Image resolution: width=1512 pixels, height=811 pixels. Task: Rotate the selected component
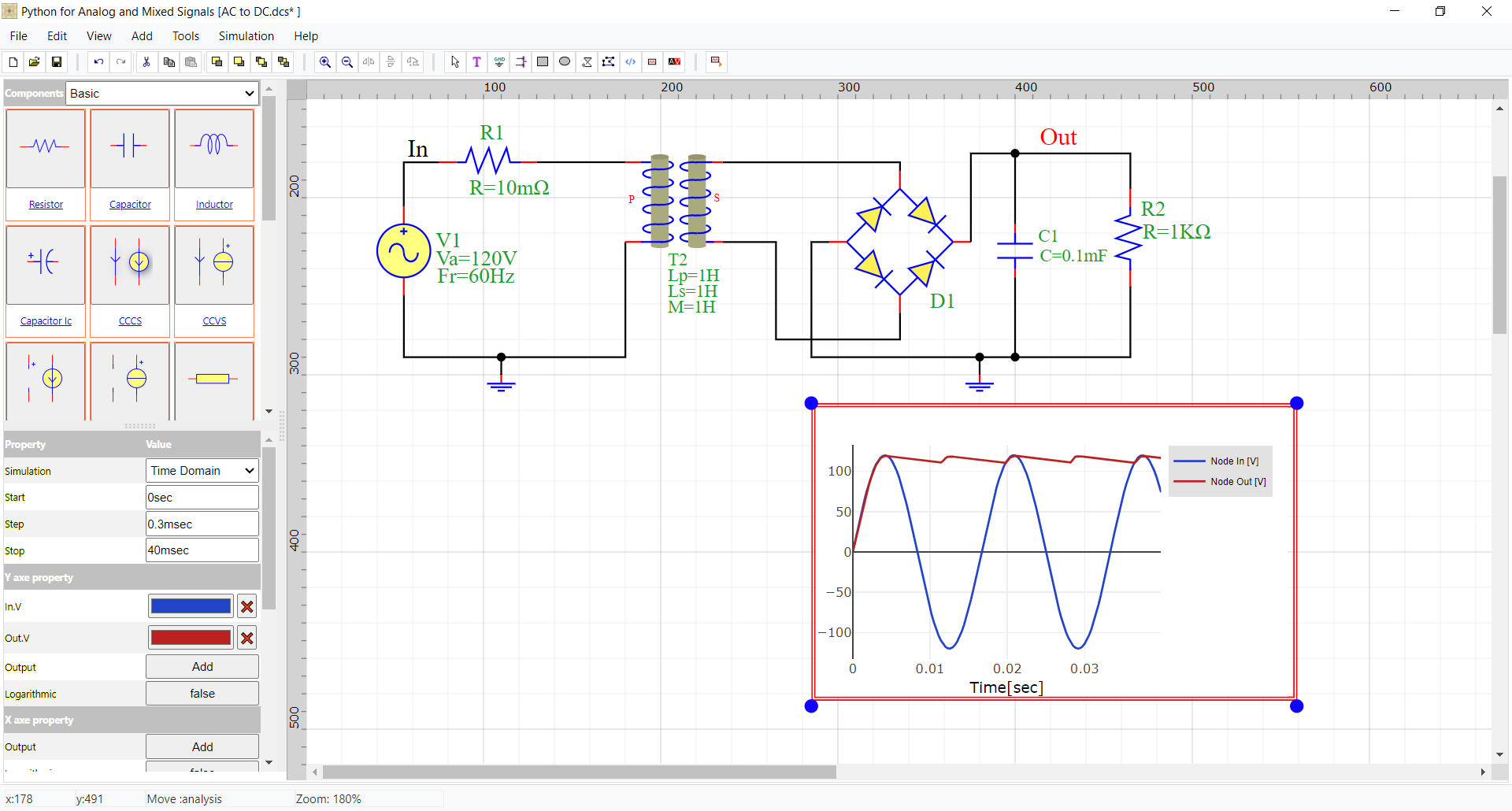pyautogui.click(x=413, y=62)
